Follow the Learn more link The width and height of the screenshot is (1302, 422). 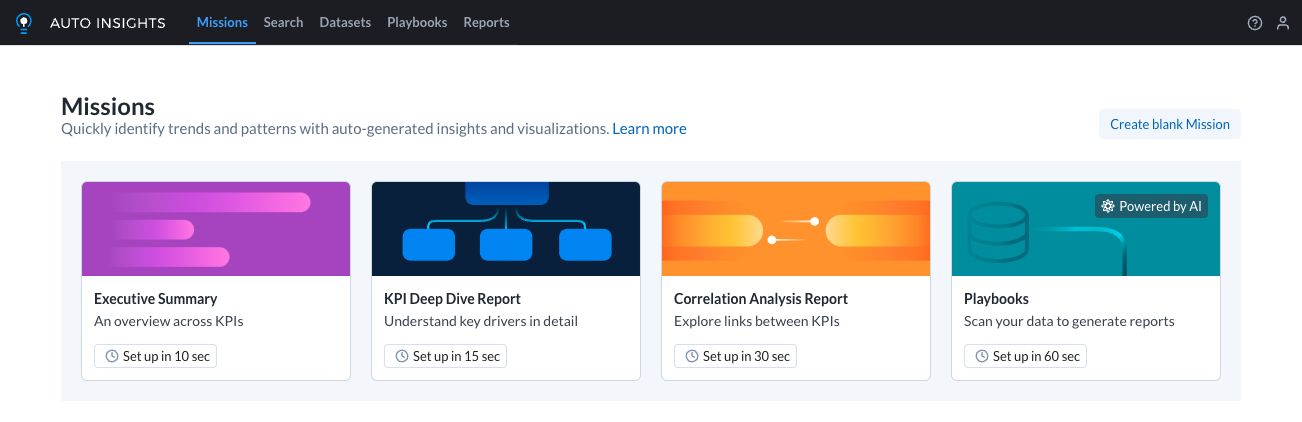point(649,129)
